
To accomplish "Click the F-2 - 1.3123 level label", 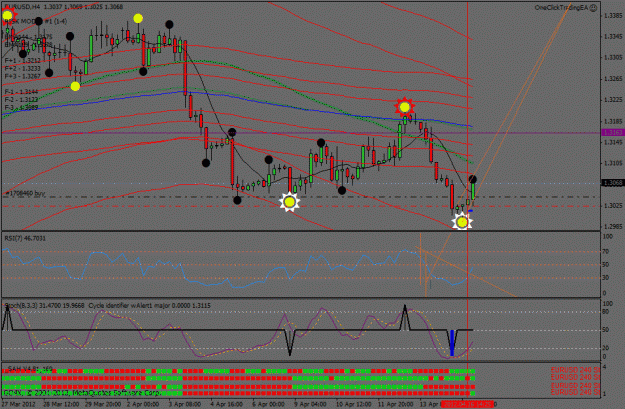I will (22, 100).
